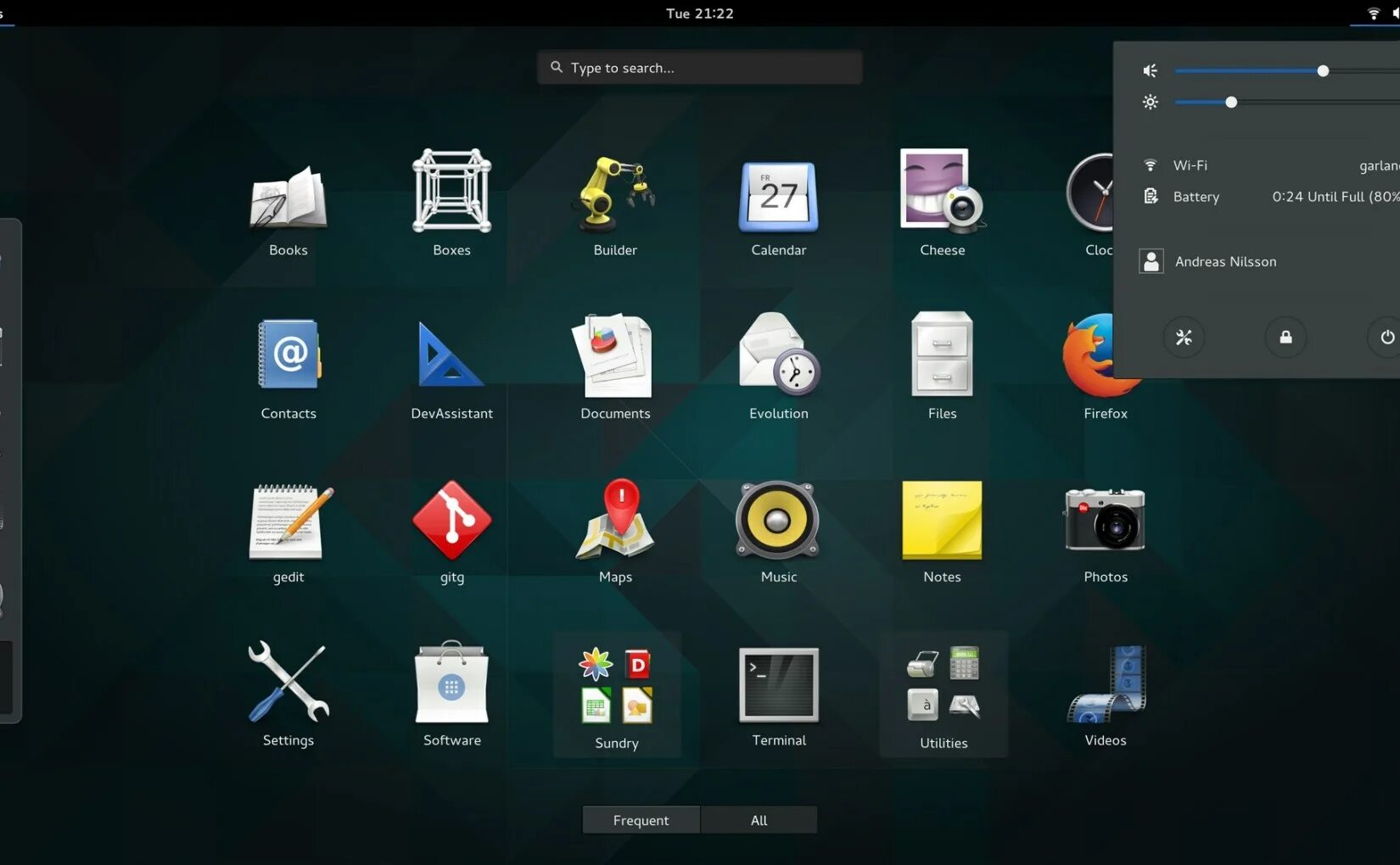
Task: Launch the Software center
Action: 451,694
